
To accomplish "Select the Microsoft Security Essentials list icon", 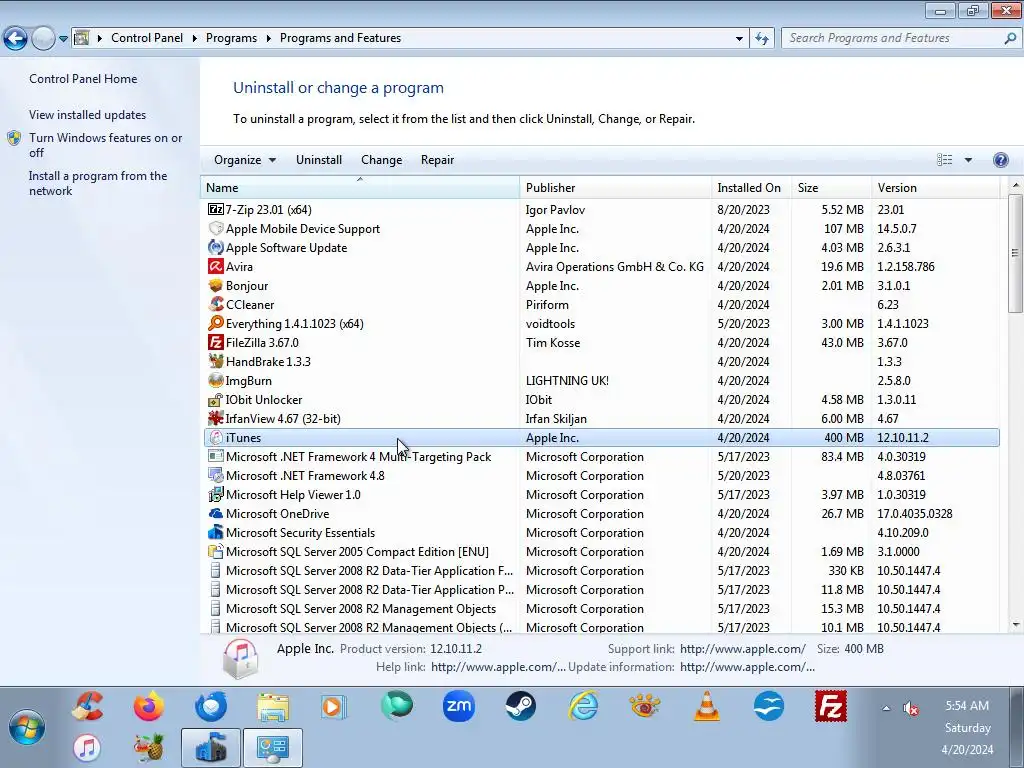I will (216, 532).
